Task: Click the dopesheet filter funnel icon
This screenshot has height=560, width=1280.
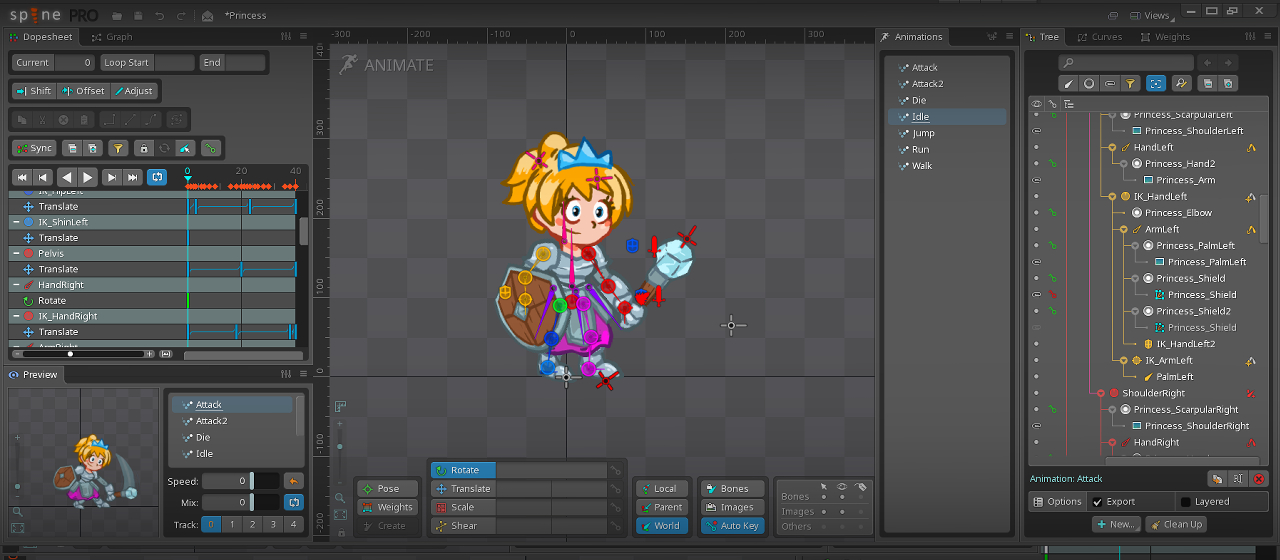Action: click(118, 148)
